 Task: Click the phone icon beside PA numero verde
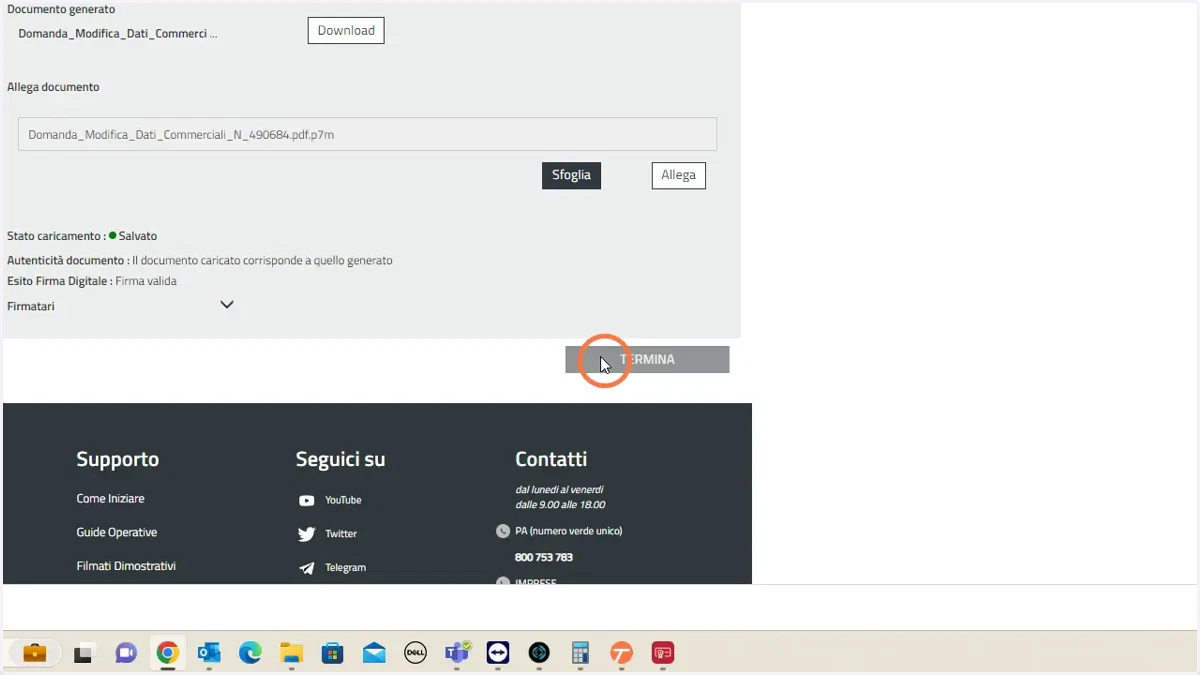503,531
